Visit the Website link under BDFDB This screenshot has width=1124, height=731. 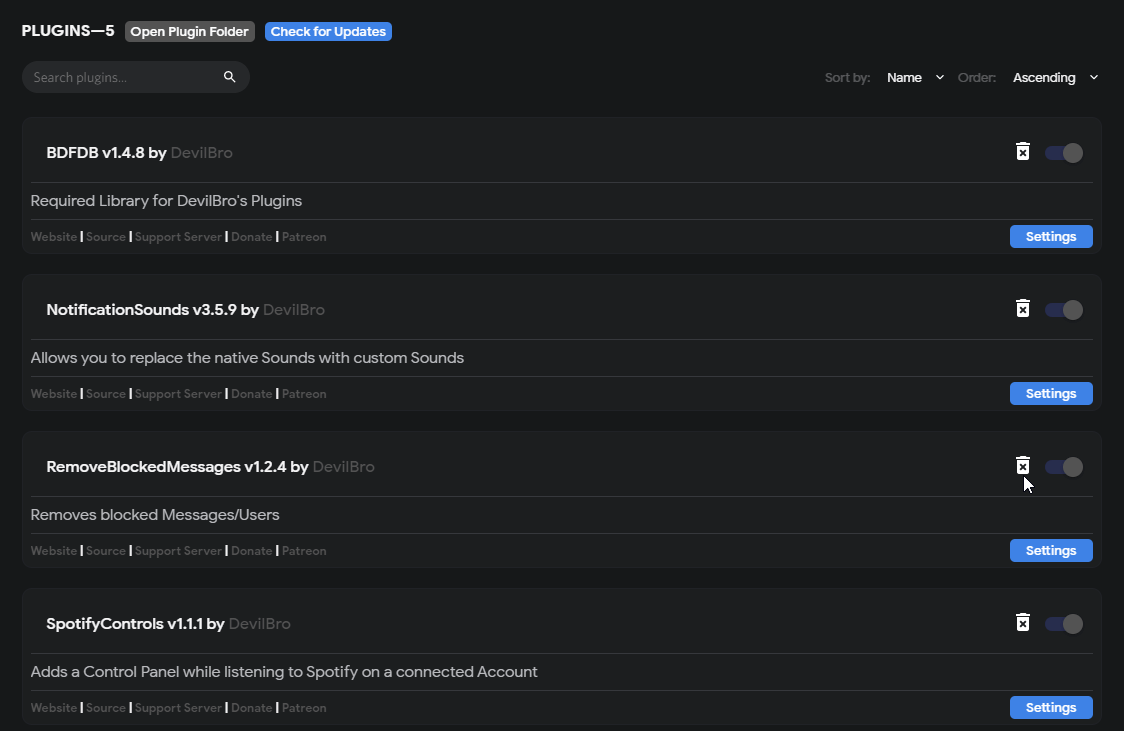pyautogui.click(x=53, y=236)
